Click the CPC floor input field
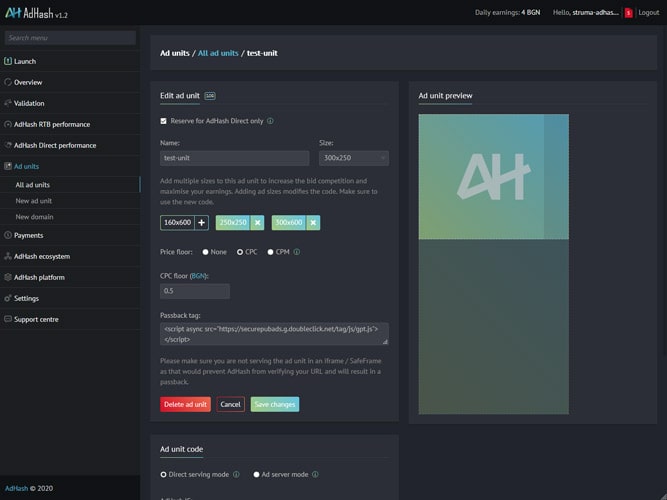The height and width of the screenshot is (500, 667). coord(195,291)
